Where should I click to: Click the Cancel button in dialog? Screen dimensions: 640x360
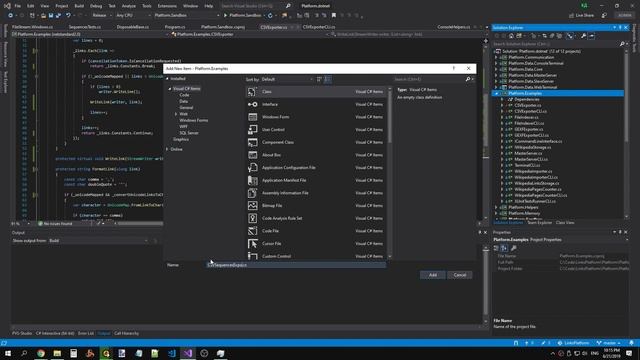[x=460, y=275]
